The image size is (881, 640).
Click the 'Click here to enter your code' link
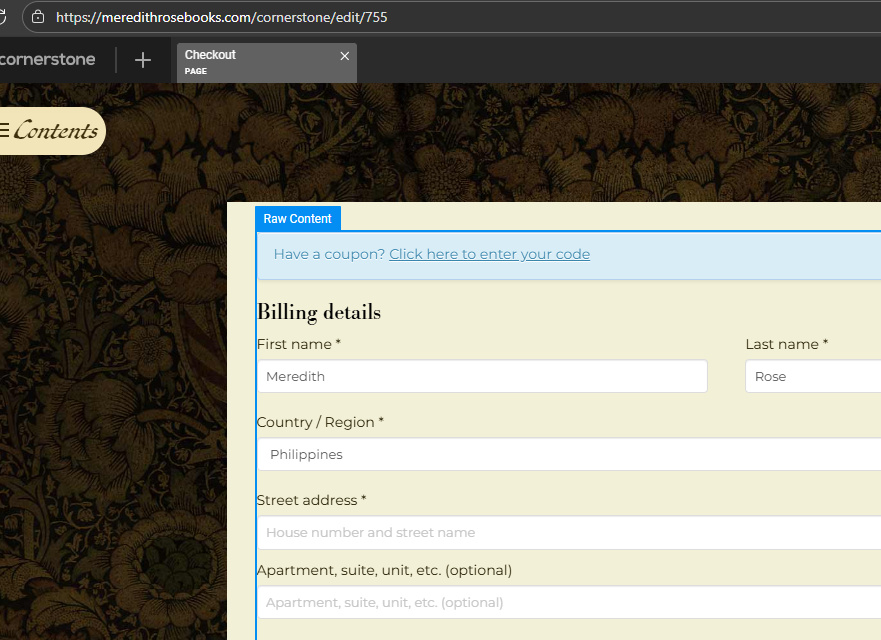[489, 254]
